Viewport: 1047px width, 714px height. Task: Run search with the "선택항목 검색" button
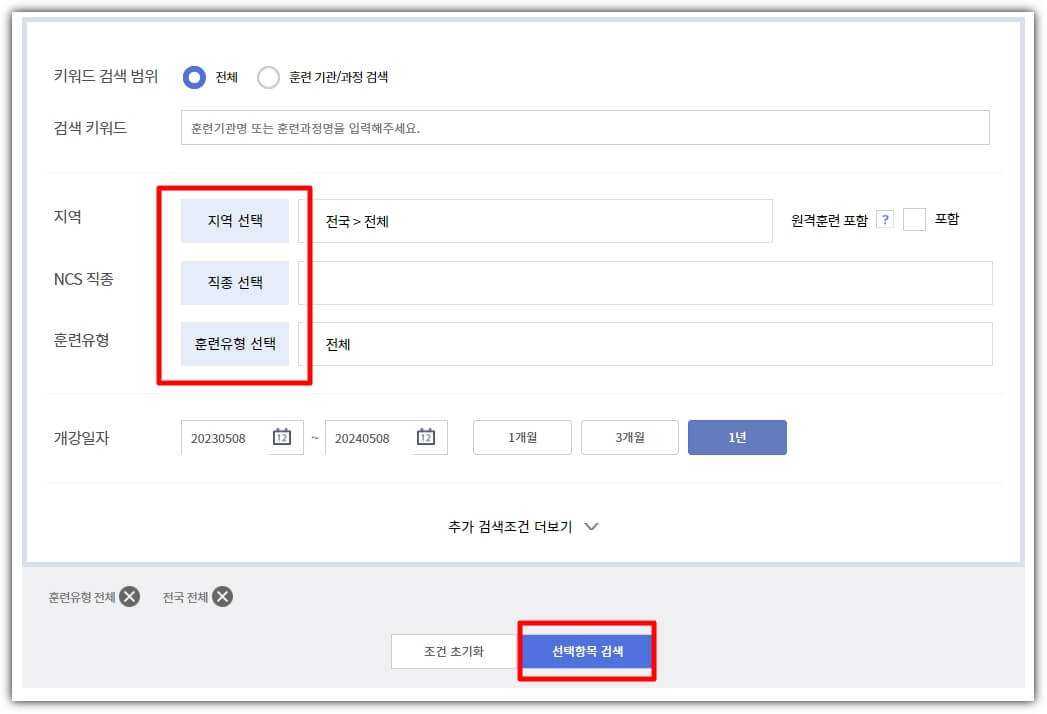click(587, 651)
